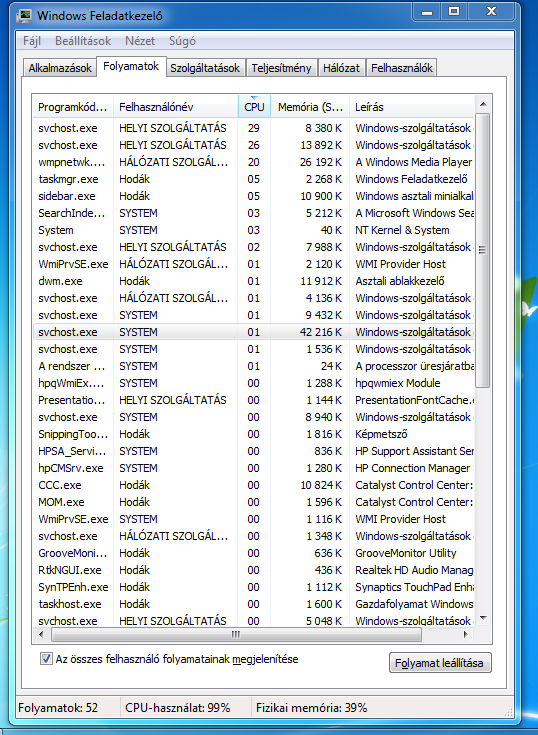The width and height of the screenshot is (538, 735).
Task: Sort by the Leírás column header
Action: coord(412,107)
